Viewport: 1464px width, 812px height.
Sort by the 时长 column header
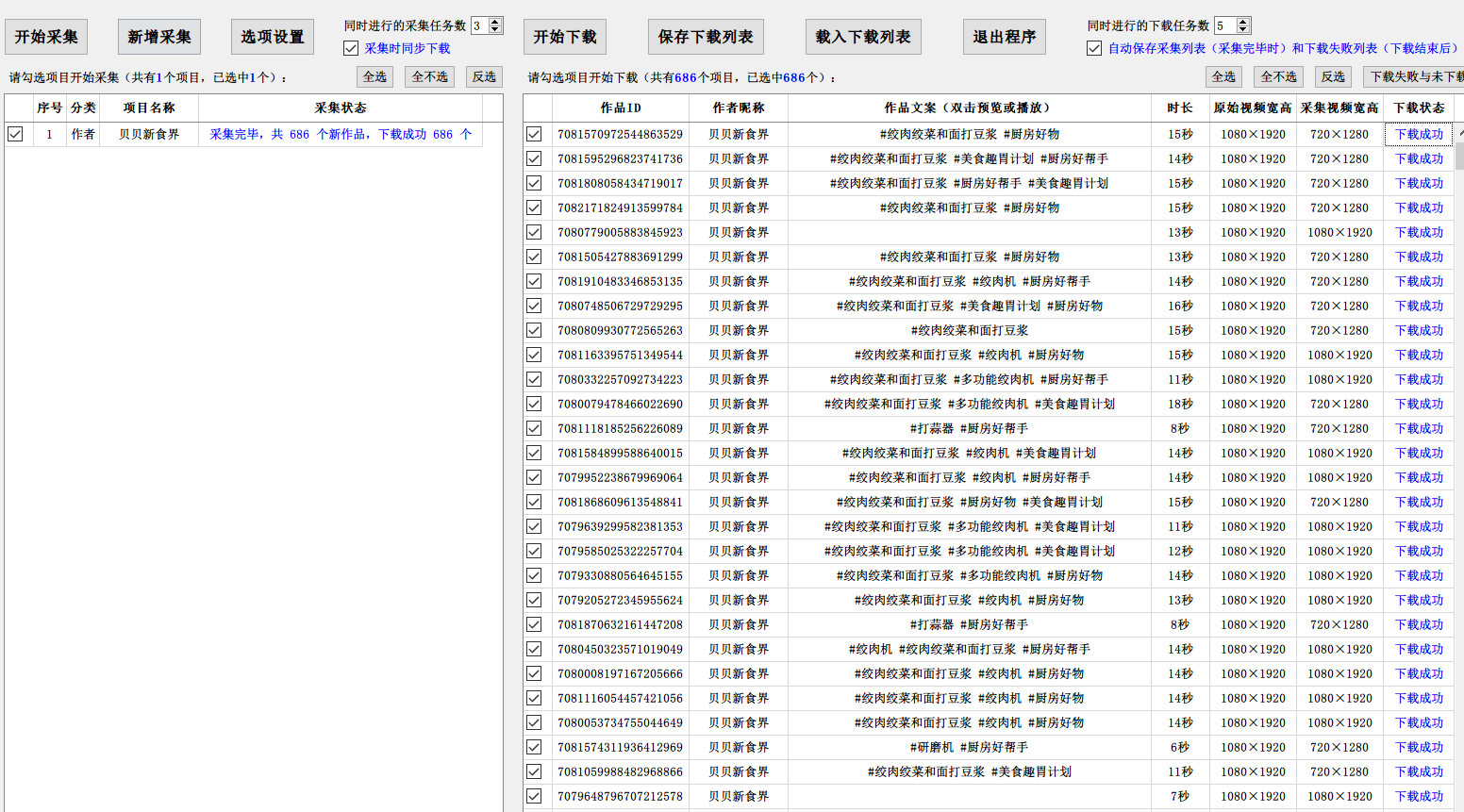1179,108
